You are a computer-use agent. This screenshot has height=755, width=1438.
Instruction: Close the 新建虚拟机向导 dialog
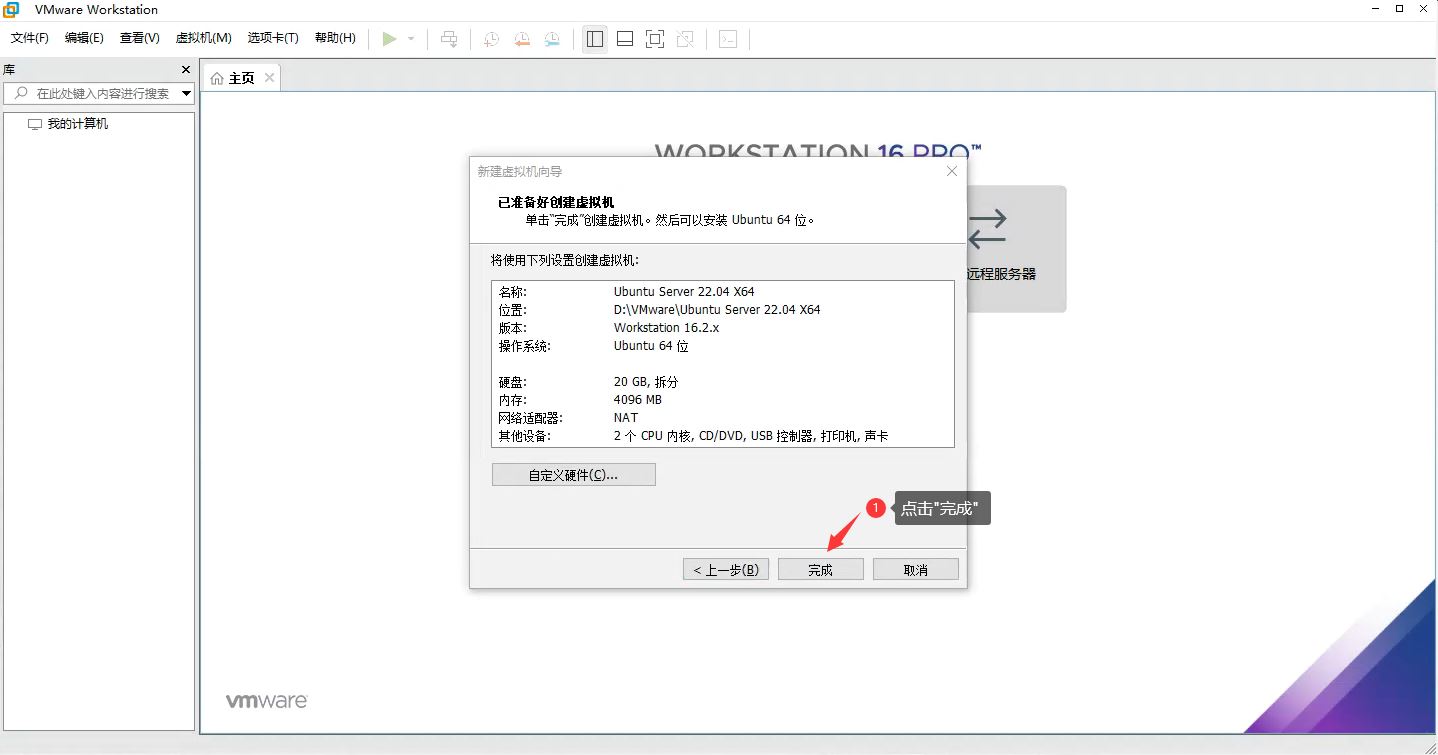click(952, 171)
